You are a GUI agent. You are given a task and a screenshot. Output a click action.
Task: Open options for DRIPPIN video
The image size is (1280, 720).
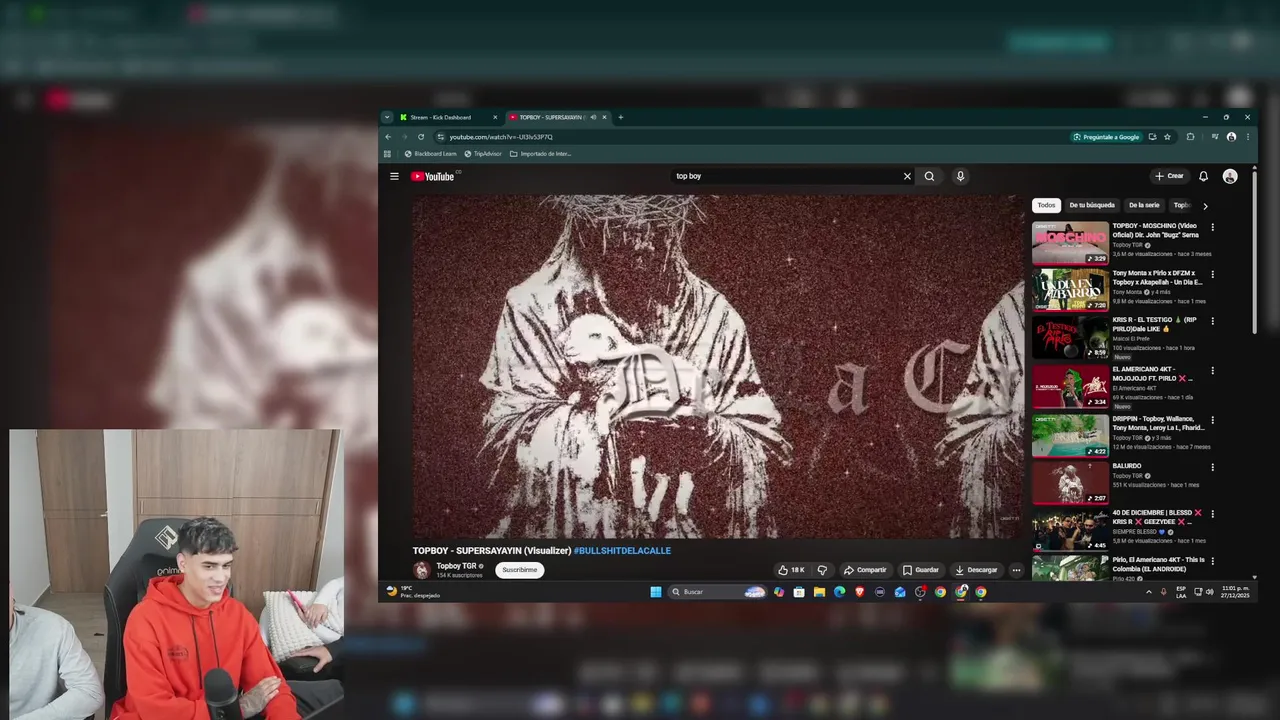coord(1212,420)
